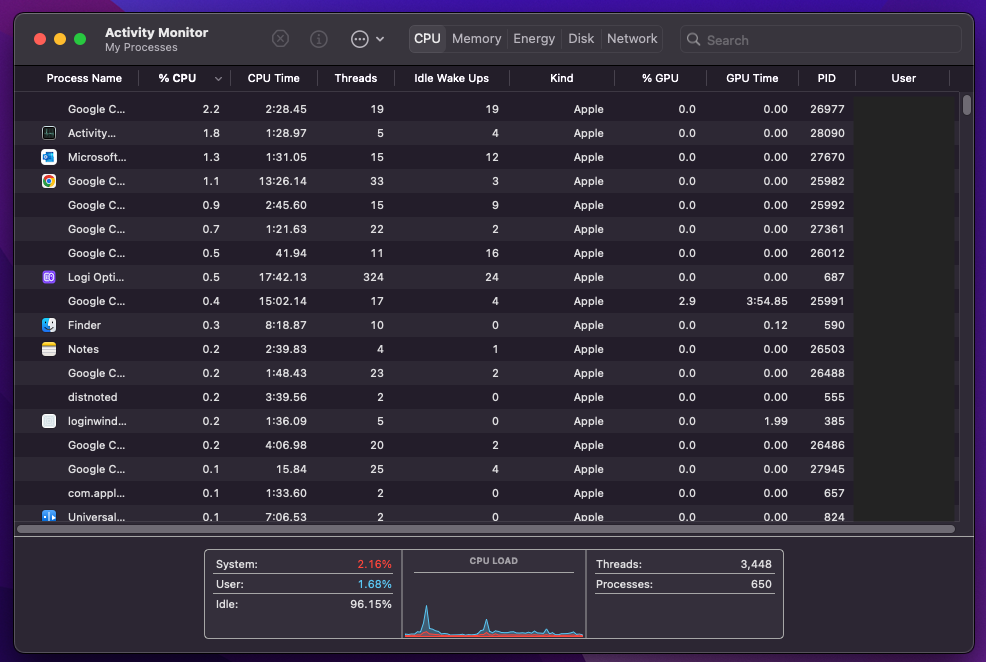Image resolution: width=986 pixels, height=662 pixels.
Task: Click the GPU Time value 0.12
Action: [776, 325]
